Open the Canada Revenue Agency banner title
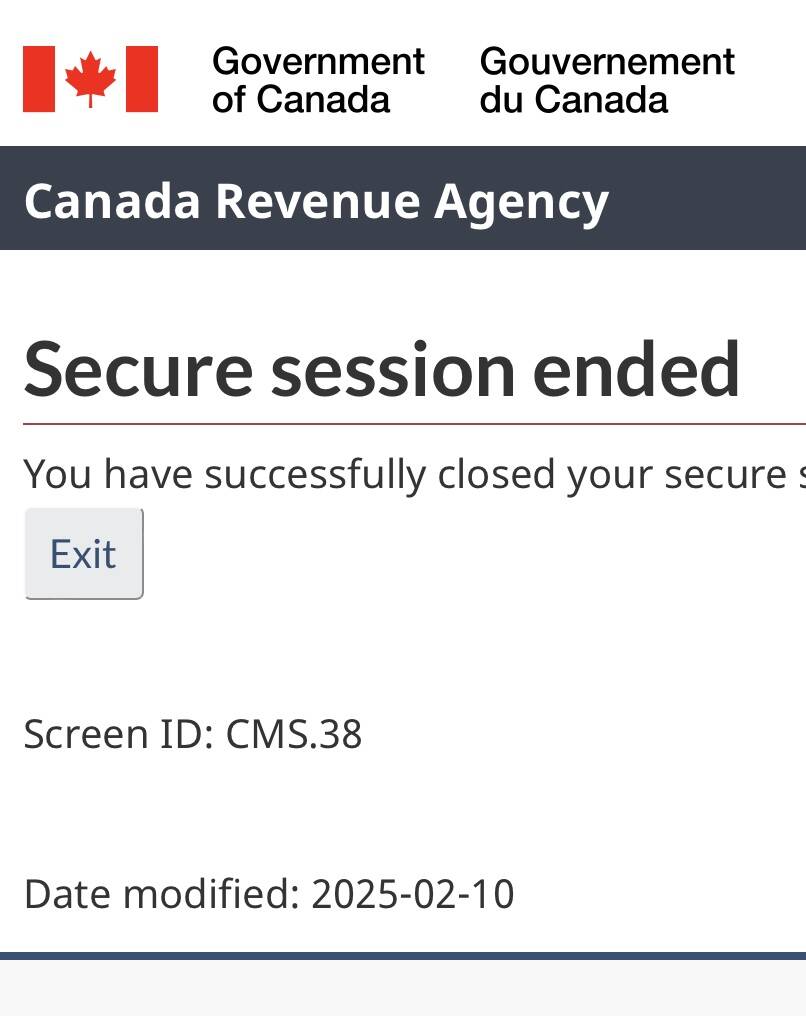The image size is (806, 1016). click(x=316, y=200)
